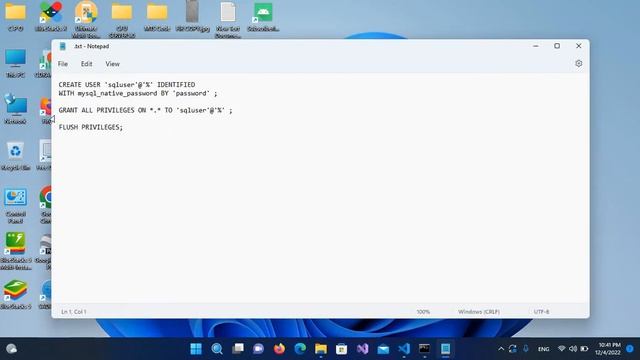This screenshot has width=640, height=360.
Task: Open the Mail app on the taskbar
Action: click(383, 349)
